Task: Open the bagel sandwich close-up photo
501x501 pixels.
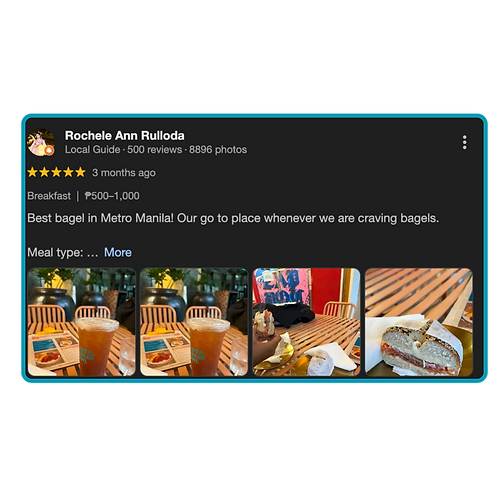Action: coord(419,322)
